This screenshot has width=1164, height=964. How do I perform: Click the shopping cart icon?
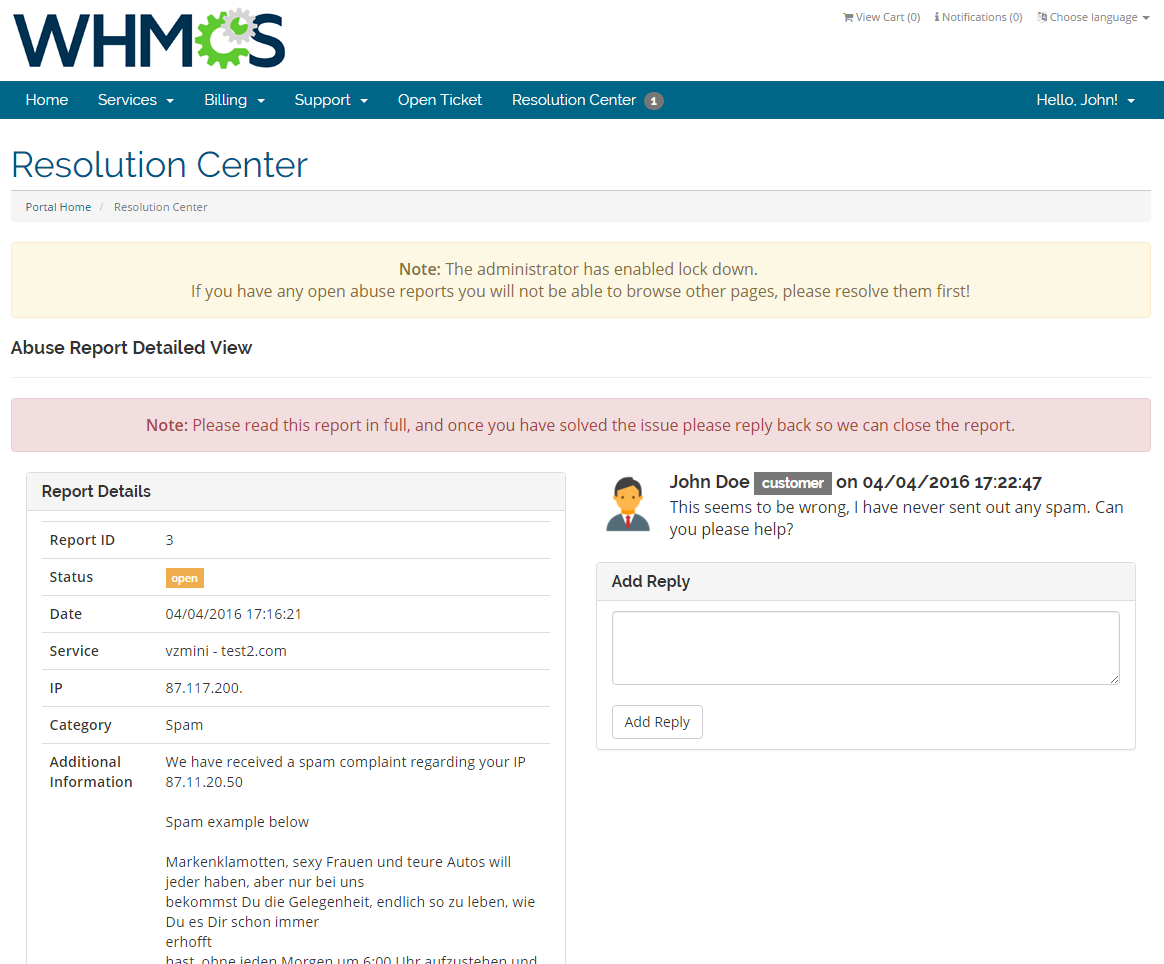pyautogui.click(x=848, y=17)
